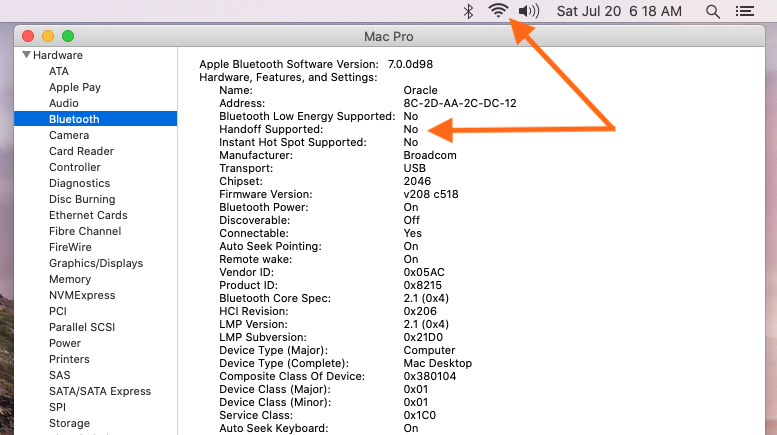The width and height of the screenshot is (777, 435).
Task: Select Card Reader in the sidebar
Action: 81,151
